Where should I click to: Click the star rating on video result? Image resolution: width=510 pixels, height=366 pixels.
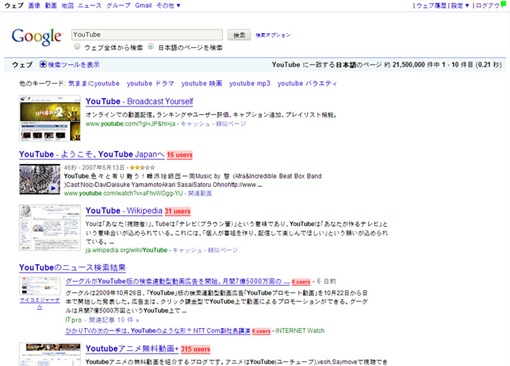142,167
